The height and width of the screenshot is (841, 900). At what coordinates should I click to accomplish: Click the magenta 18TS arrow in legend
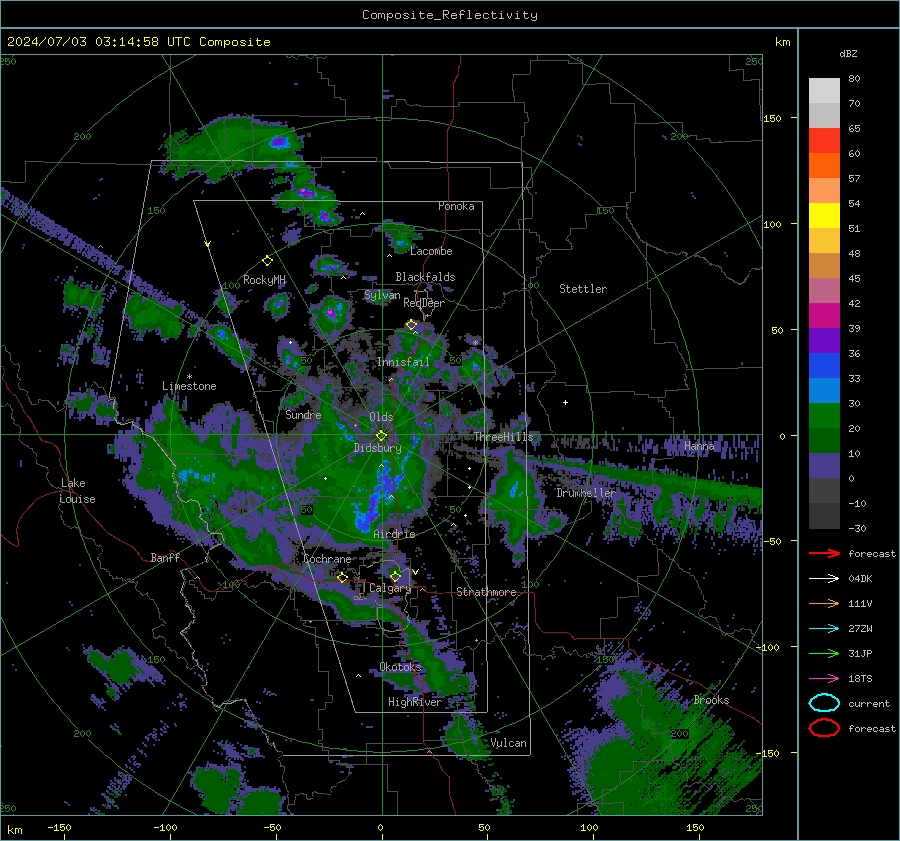click(824, 679)
